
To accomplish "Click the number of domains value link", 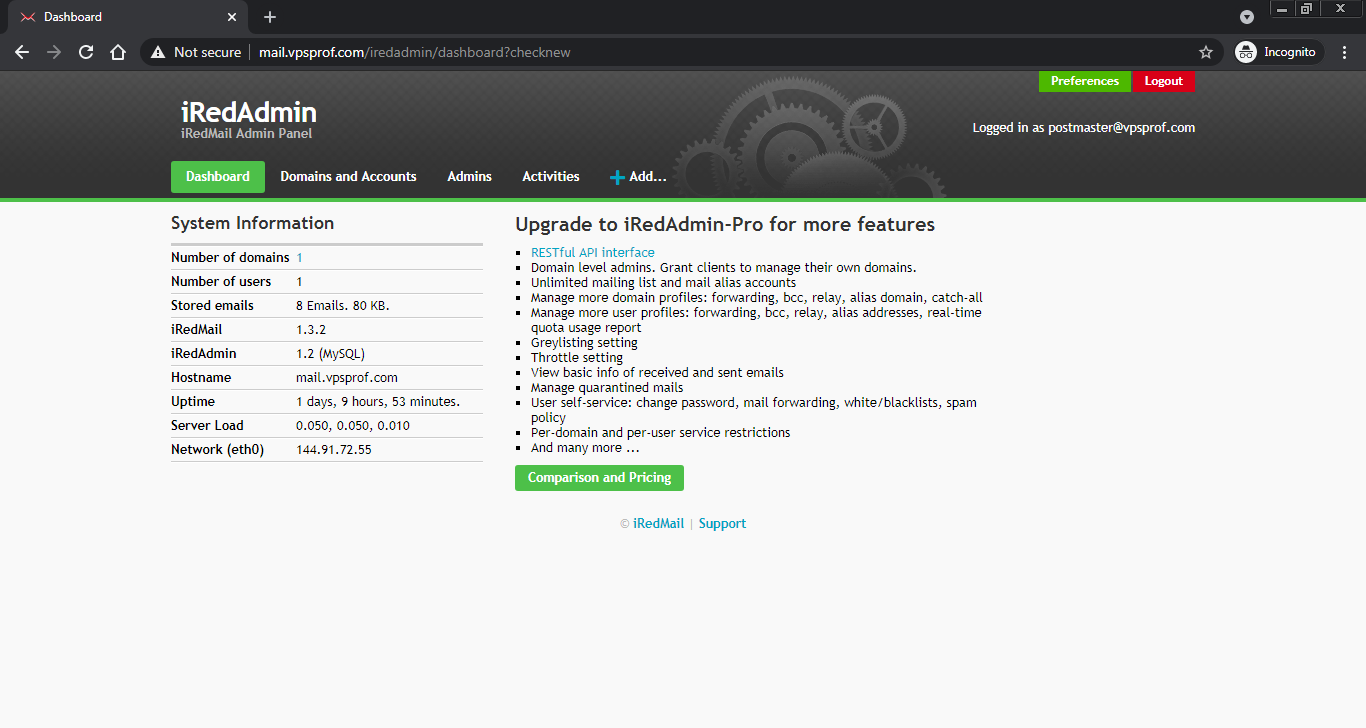I will point(299,257).
